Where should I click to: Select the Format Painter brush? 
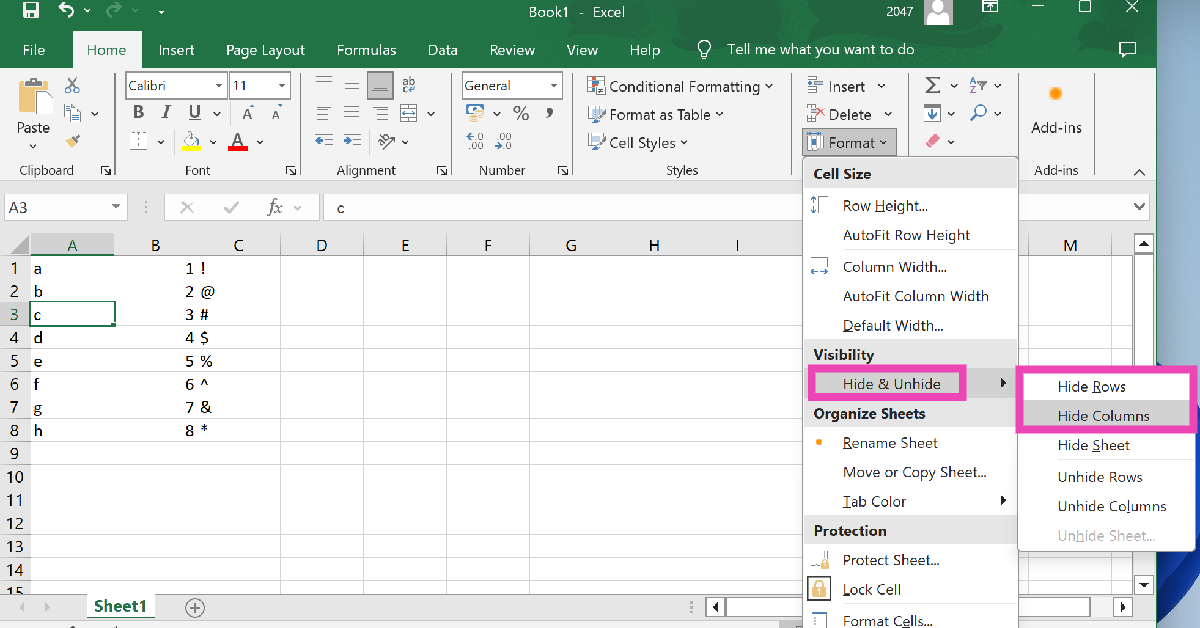[72, 141]
